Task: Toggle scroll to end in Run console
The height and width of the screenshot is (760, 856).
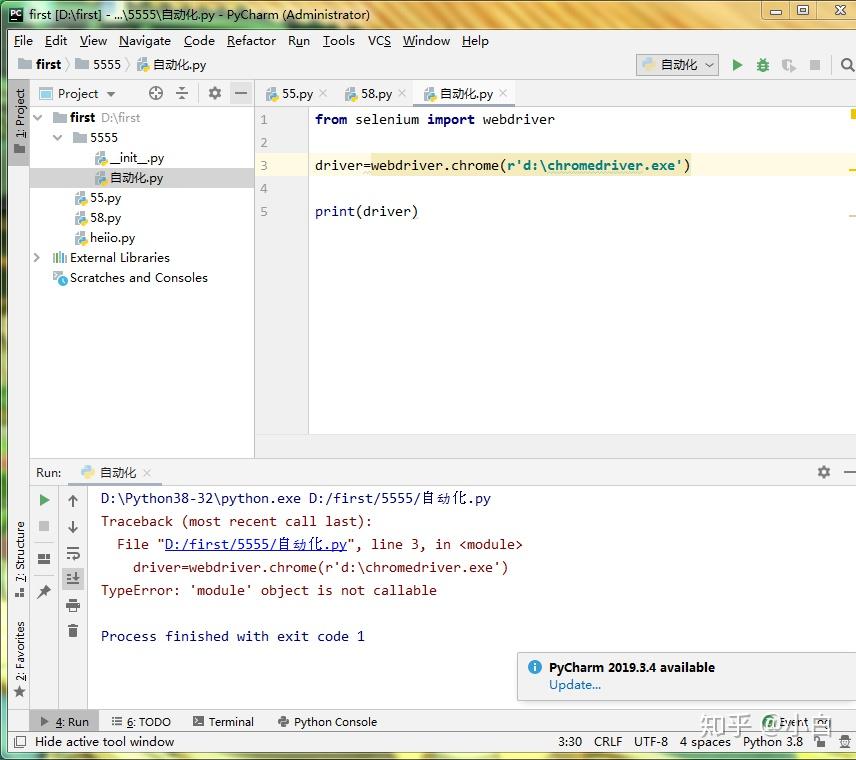Action: 73,578
